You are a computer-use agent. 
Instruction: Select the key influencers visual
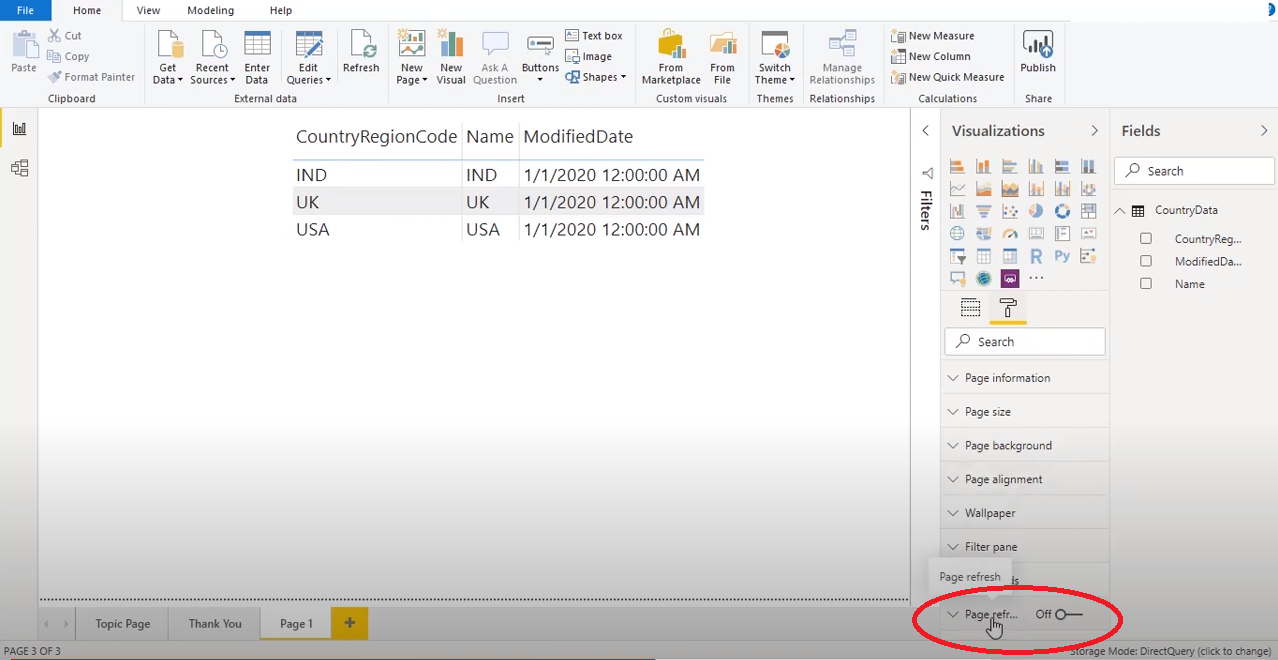(1088, 256)
